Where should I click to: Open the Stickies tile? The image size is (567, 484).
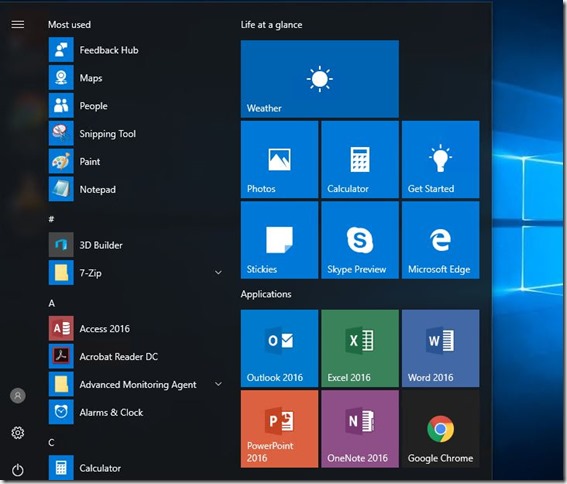click(x=280, y=240)
